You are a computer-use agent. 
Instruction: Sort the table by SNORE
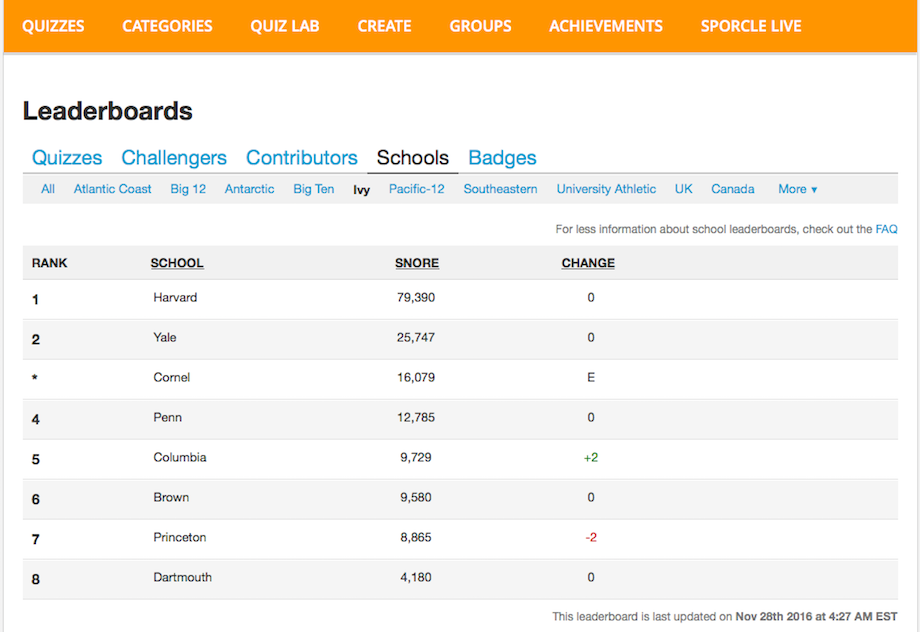click(x=416, y=263)
